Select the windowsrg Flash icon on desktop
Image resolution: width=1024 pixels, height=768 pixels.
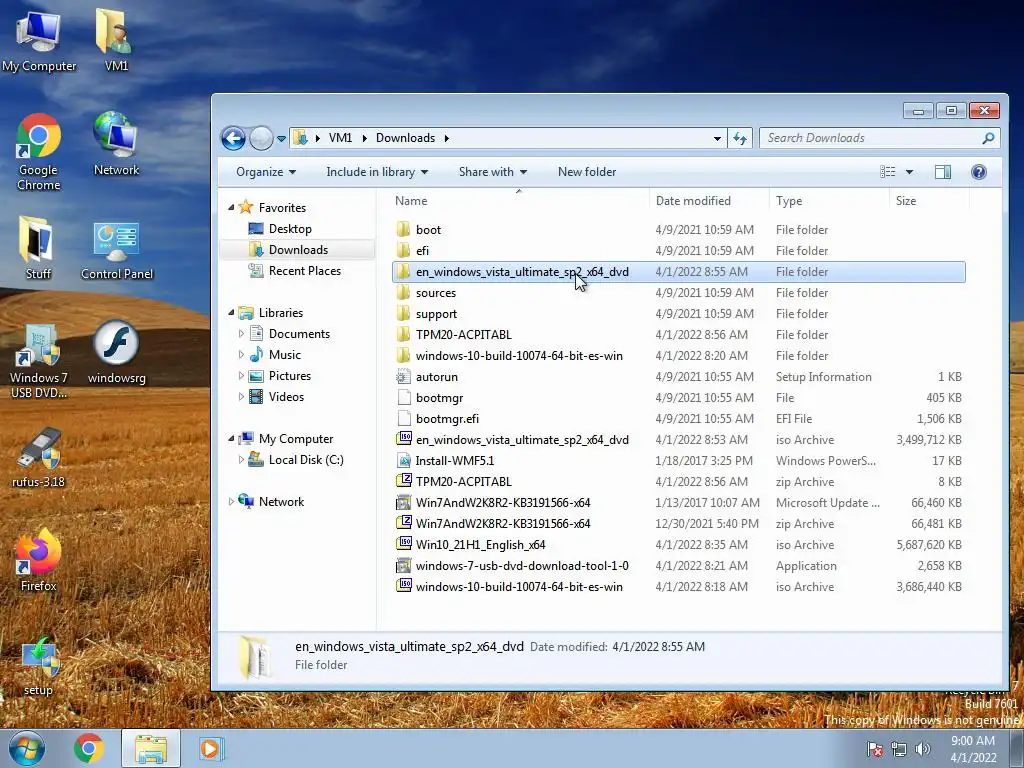[116, 353]
